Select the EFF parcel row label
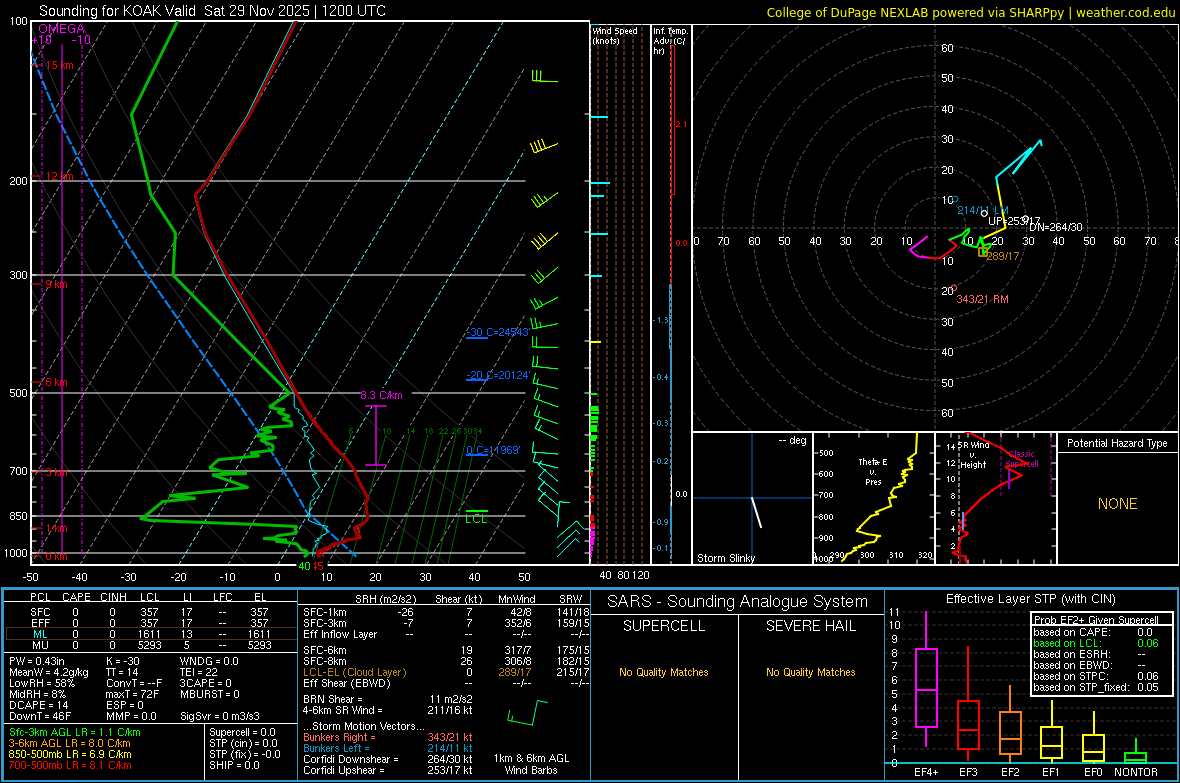Image resolution: width=1180 pixels, height=783 pixels. (40, 623)
